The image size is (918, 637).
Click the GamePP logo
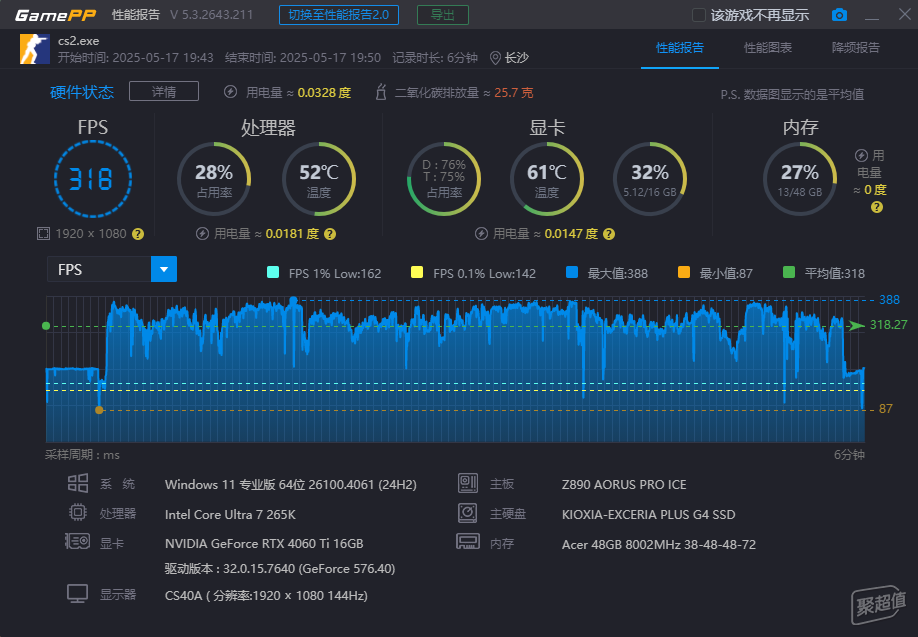point(56,15)
